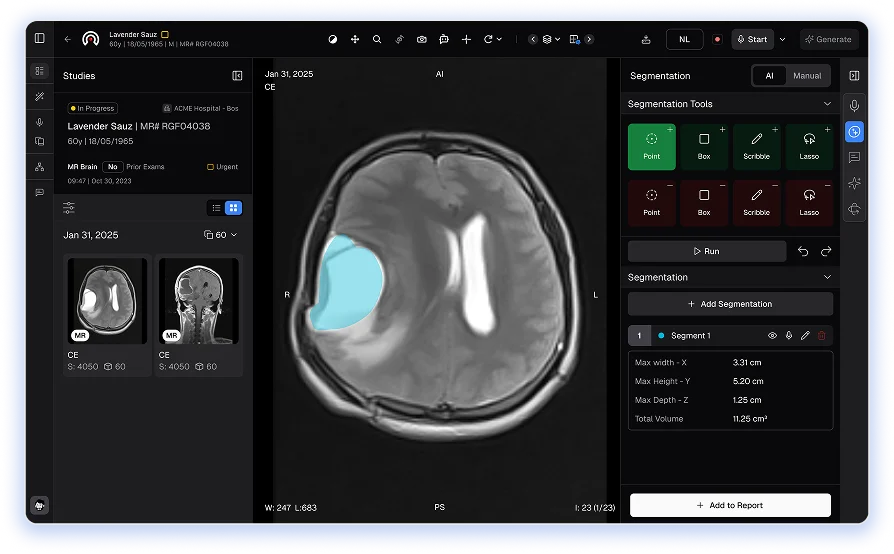The image size is (894, 554).
Task: Undo the last segmentation action
Action: point(803,252)
